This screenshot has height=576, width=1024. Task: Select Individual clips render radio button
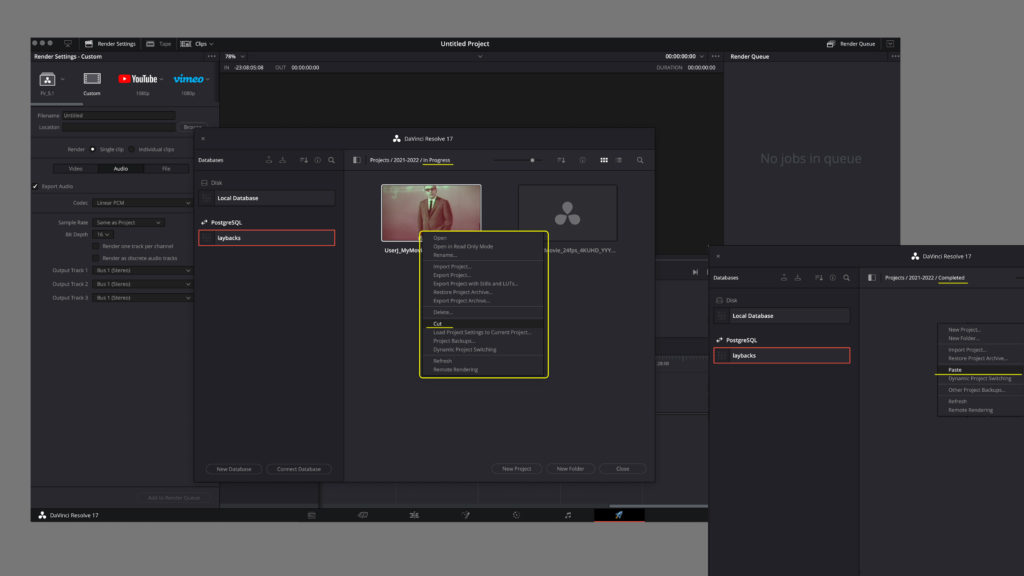tap(132, 150)
